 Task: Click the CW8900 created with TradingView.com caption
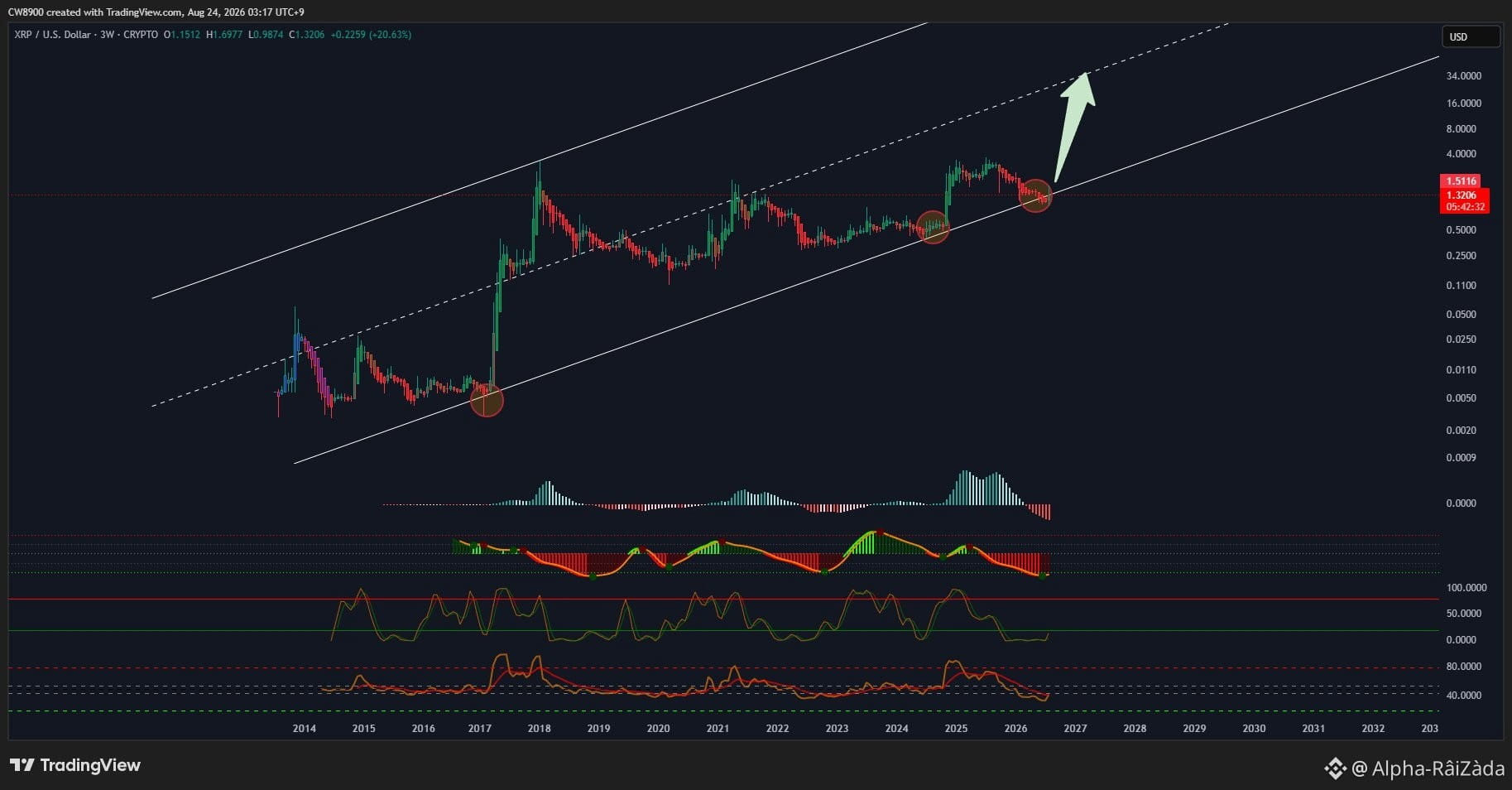95,12
